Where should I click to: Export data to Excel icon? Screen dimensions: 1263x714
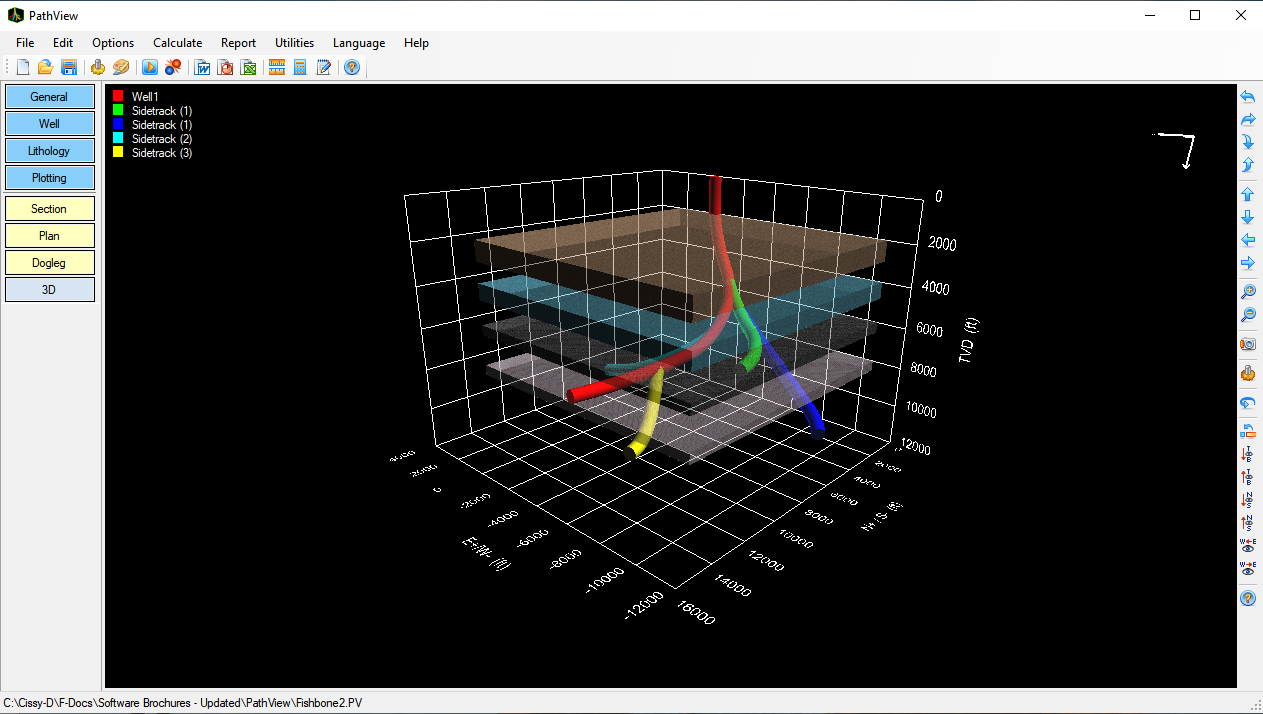[x=249, y=67]
